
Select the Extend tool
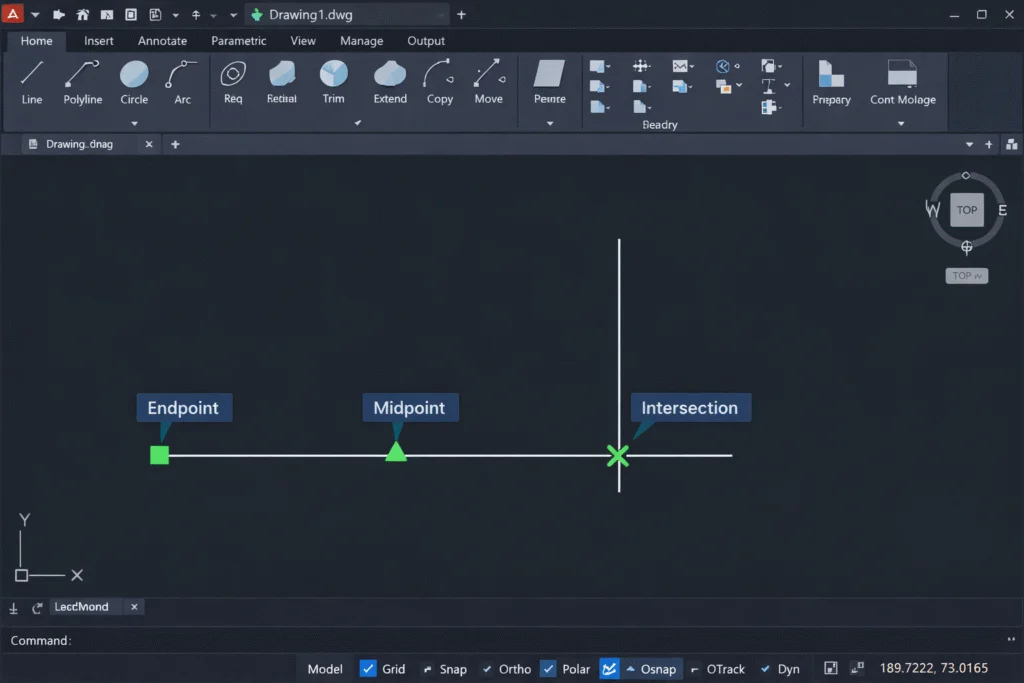click(x=390, y=80)
